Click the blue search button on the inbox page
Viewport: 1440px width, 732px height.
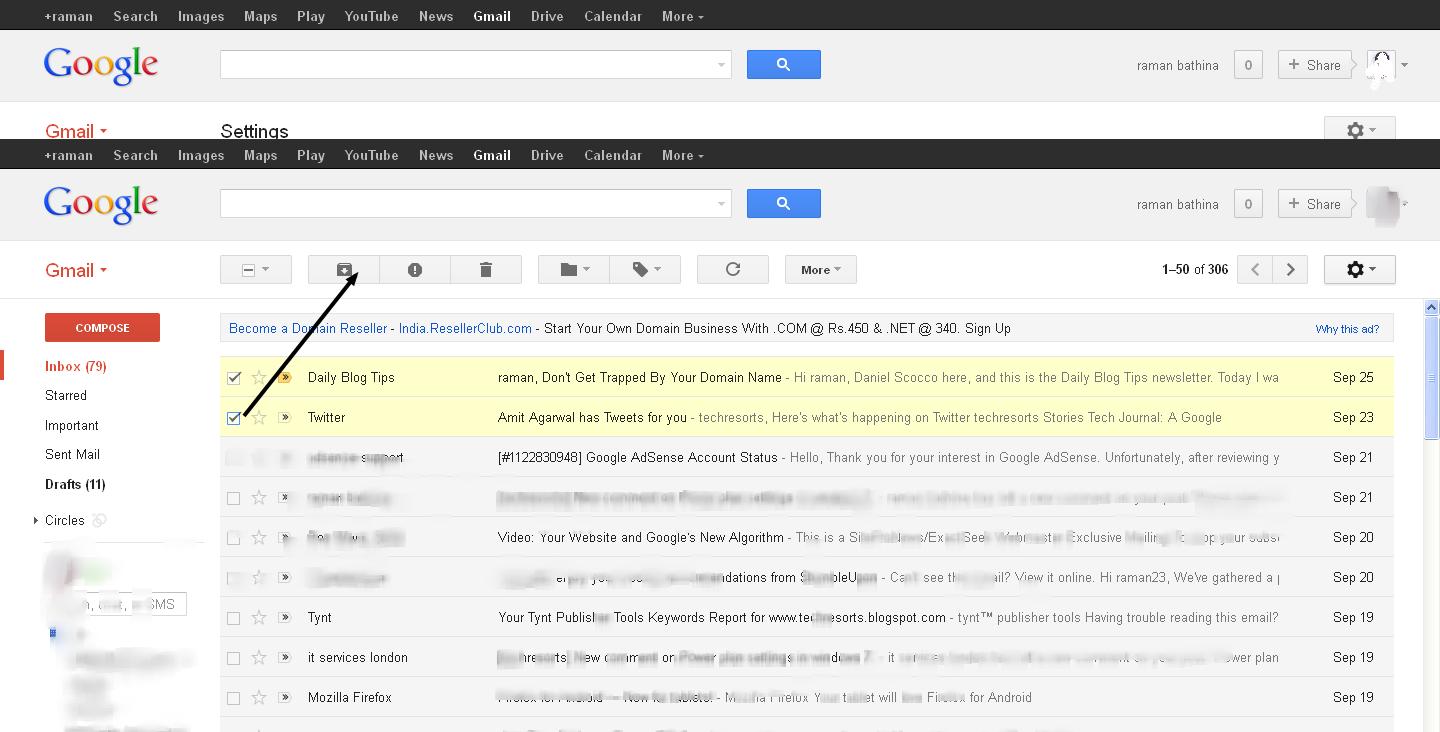784,203
